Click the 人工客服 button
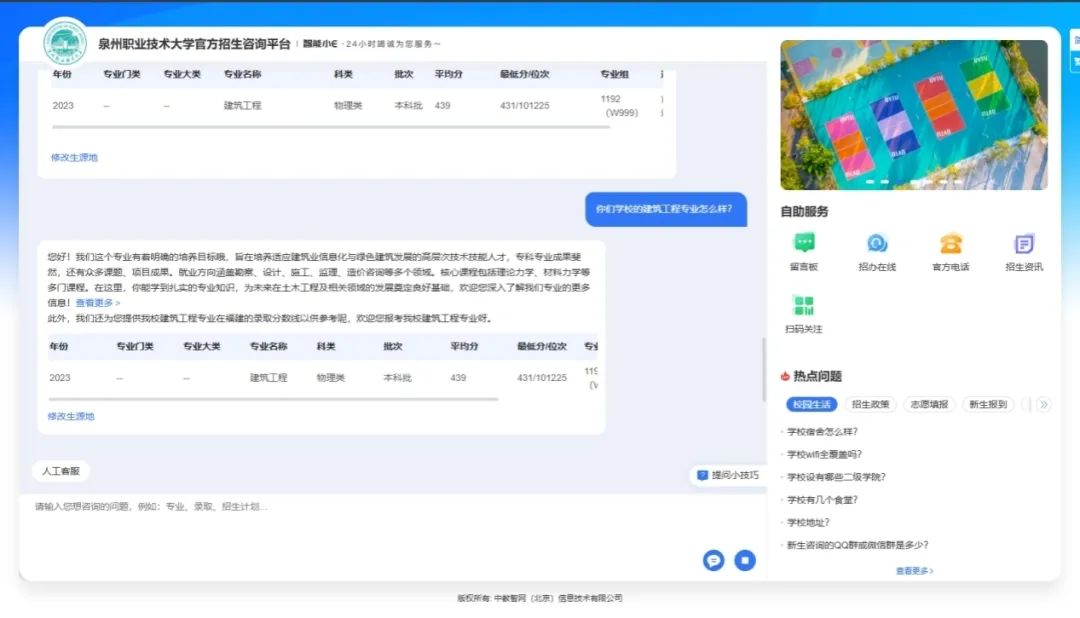The height and width of the screenshot is (618, 1080). pos(61,470)
